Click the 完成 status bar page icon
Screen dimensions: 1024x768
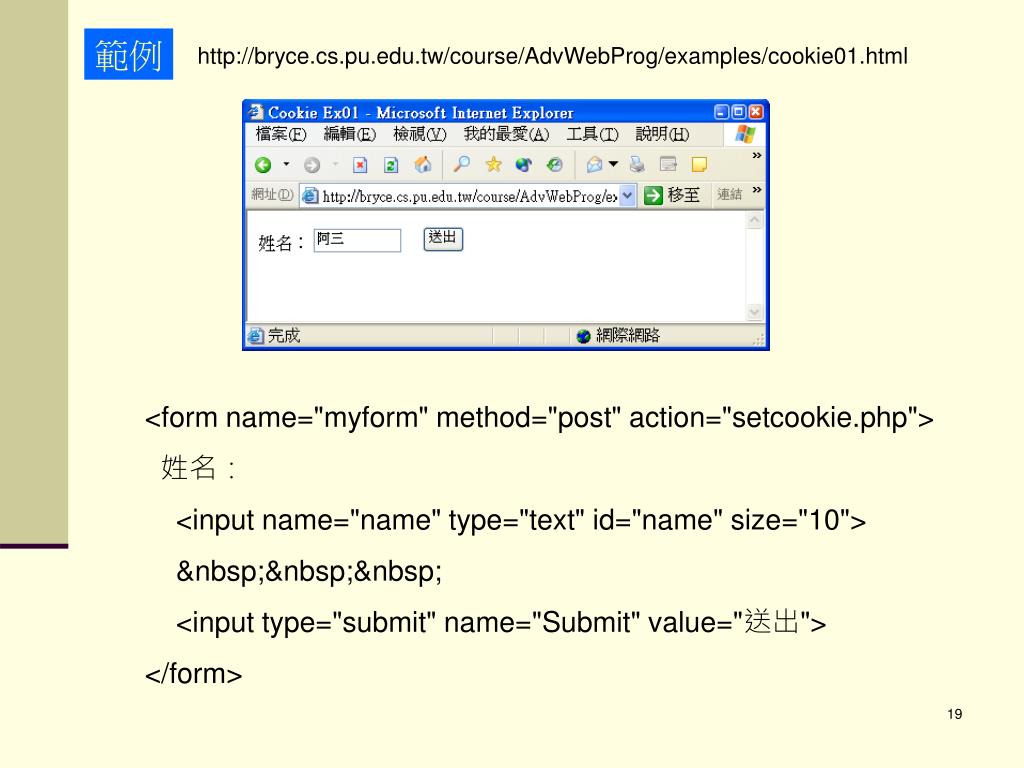pos(255,336)
